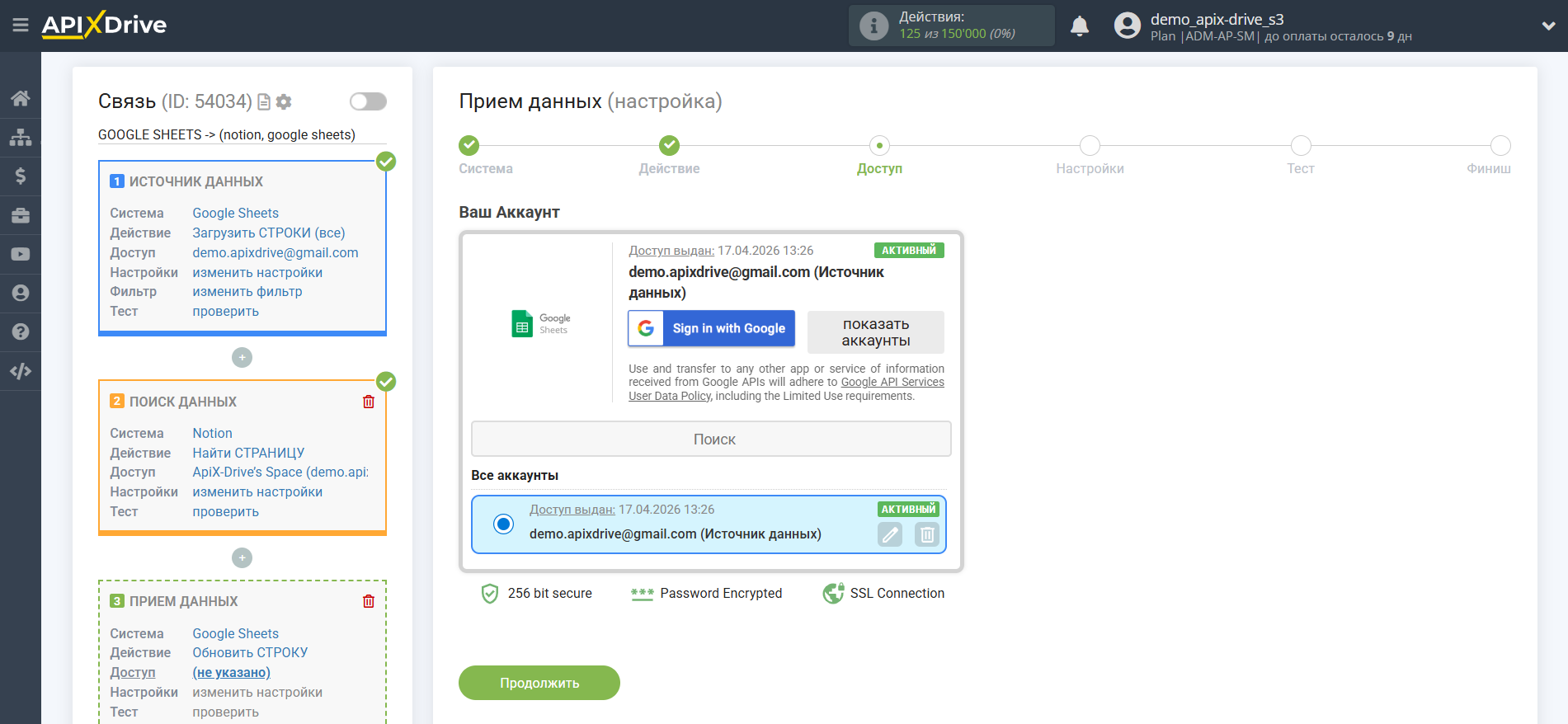Open connection notes document icon
Image resolution: width=1568 pixels, height=724 pixels.
tap(264, 101)
